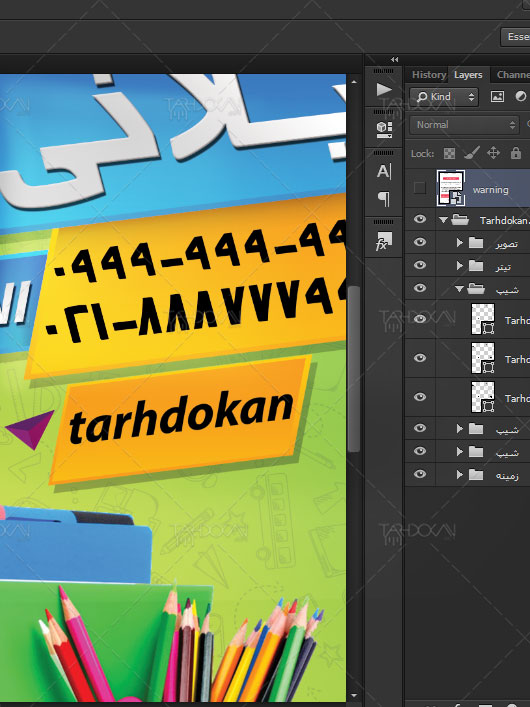Click the زمینه folder icon

[476, 475]
